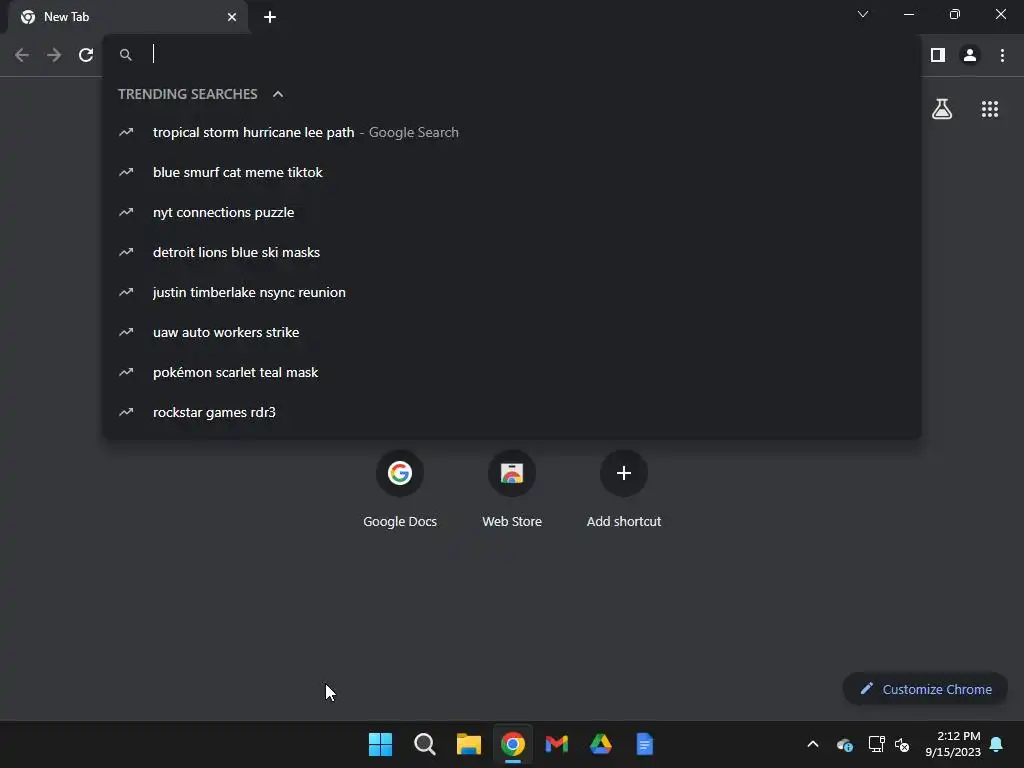
Task: Click Chrome icon in taskbar
Action: pyautogui.click(x=513, y=744)
